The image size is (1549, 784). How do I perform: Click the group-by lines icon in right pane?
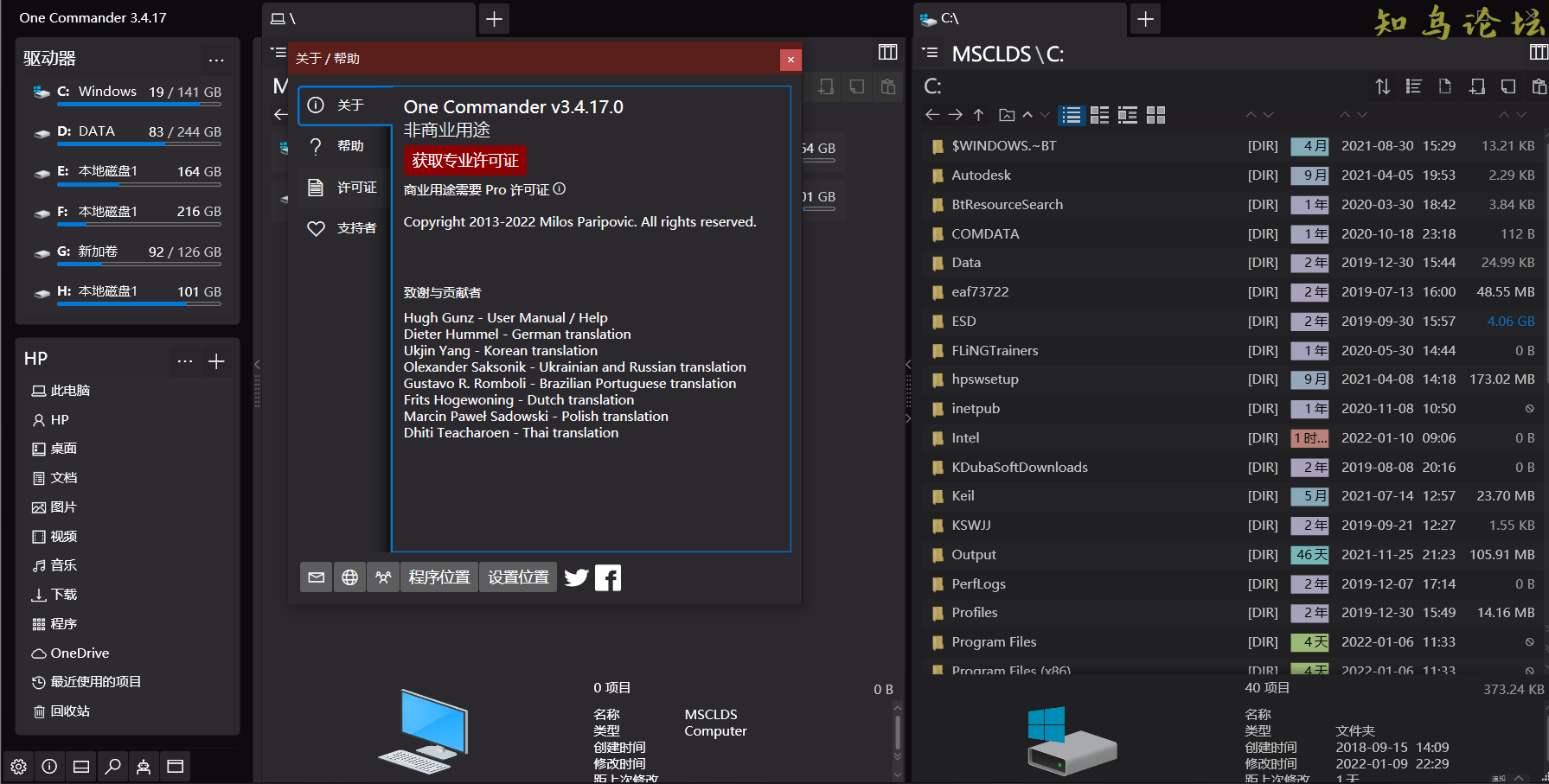pyautogui.click(x=1413, y=86)
